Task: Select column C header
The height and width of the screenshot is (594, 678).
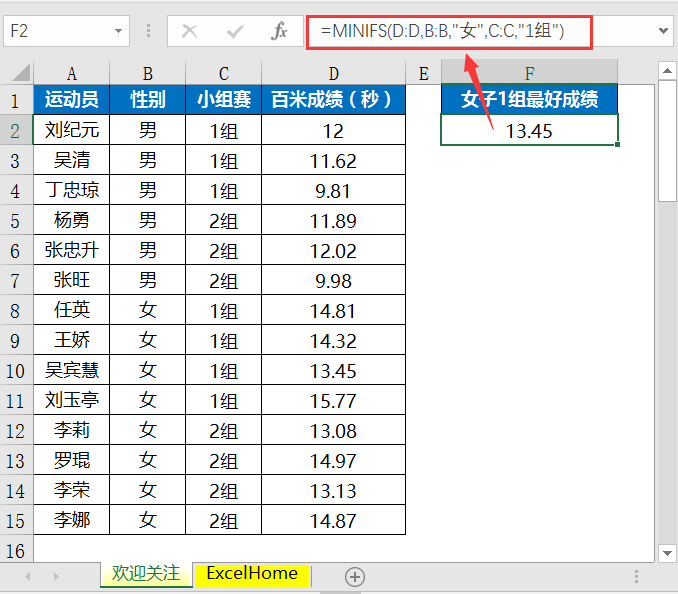Action: click(x=224, y=73)
